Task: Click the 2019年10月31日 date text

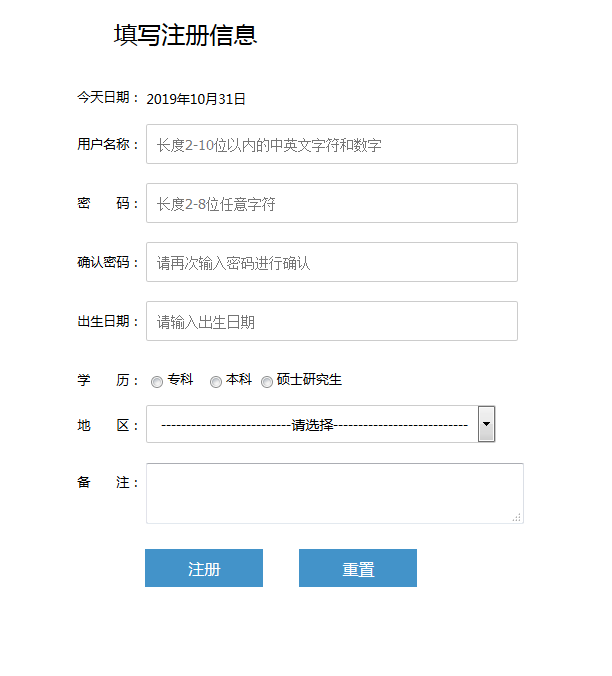Action: 196,98
